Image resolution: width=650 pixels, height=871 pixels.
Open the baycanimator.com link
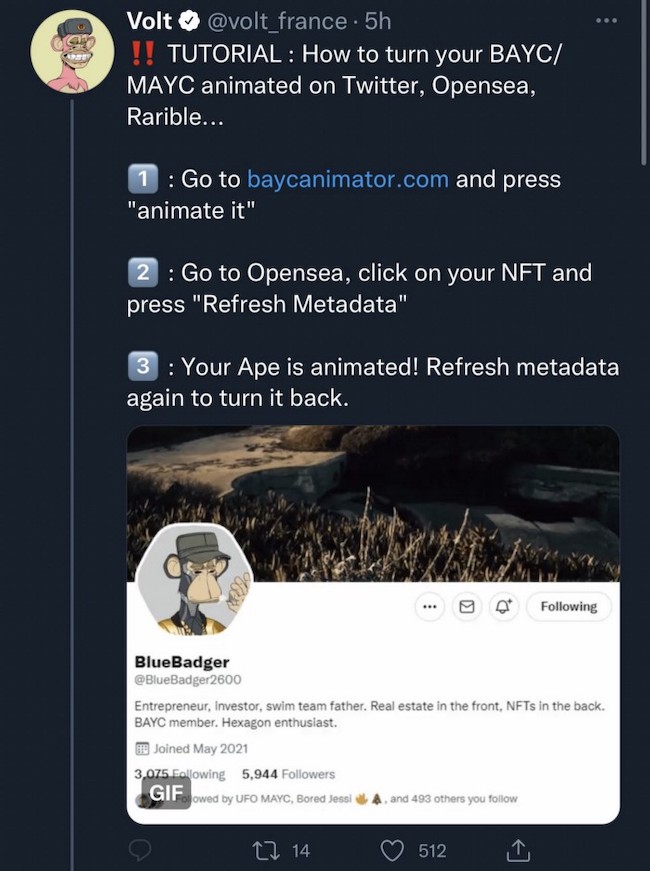350,179
